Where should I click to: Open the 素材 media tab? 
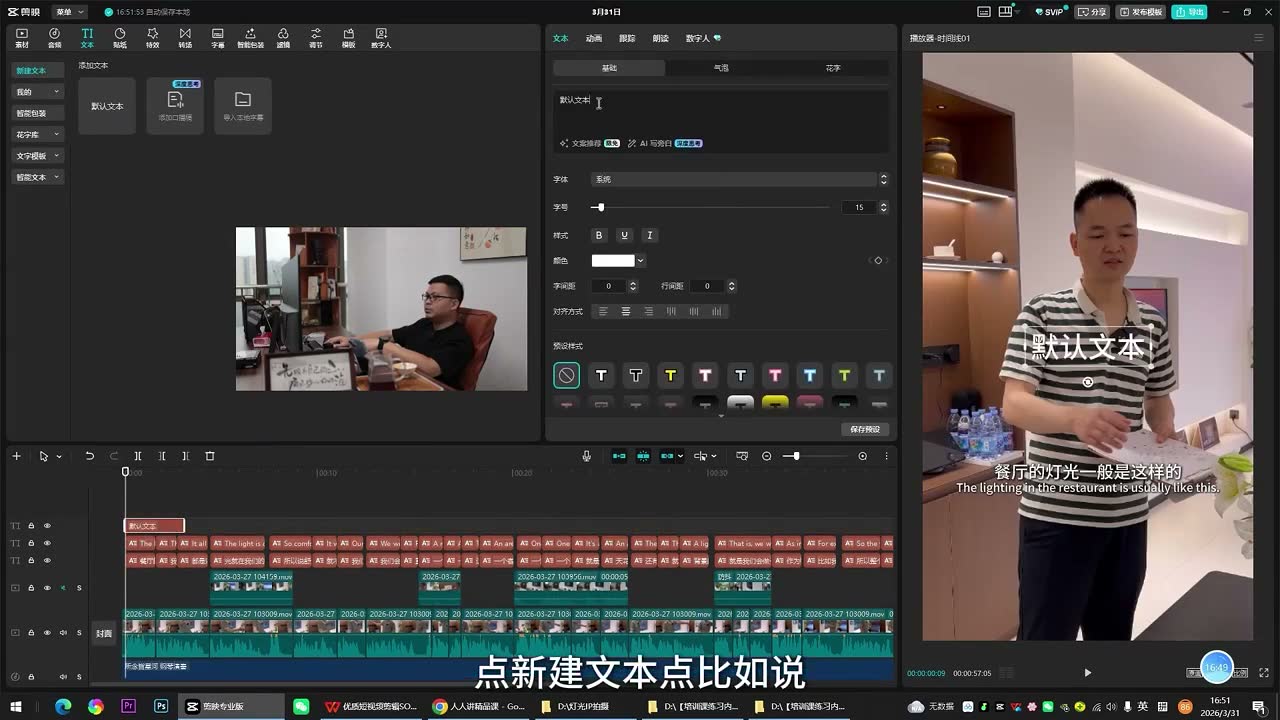(22, 38)
